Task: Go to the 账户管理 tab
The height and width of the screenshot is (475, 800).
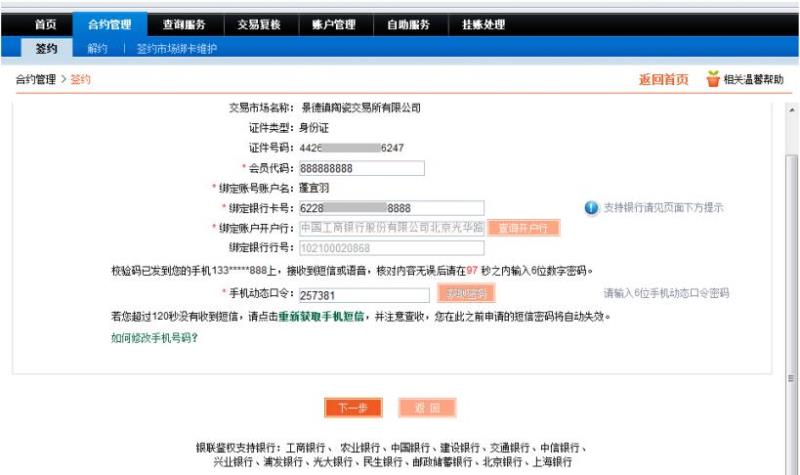Action: click(x=332, y=24)
